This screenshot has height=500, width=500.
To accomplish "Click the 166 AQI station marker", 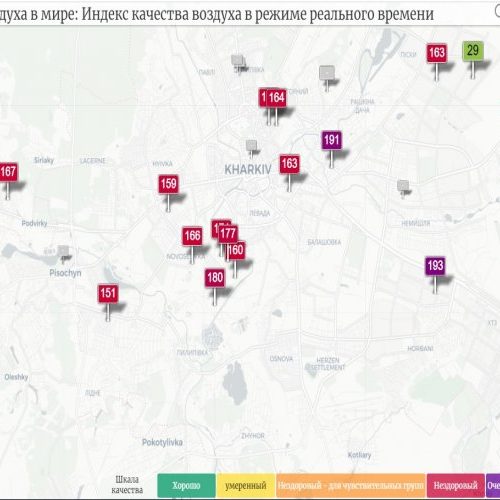I will pos(192,236).
